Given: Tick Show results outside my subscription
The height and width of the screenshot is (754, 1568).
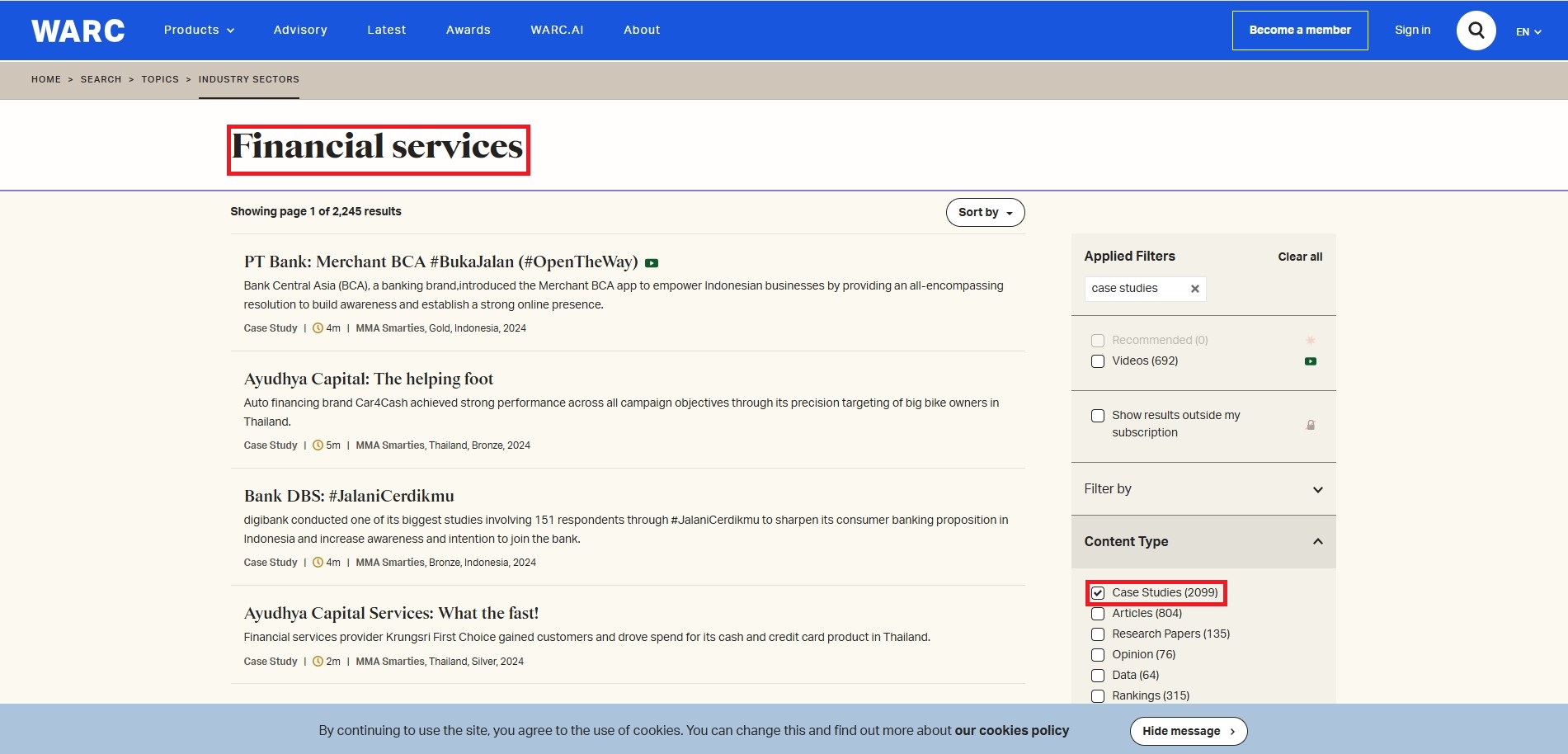Looking at the screenshot, I should point(1098,416).
